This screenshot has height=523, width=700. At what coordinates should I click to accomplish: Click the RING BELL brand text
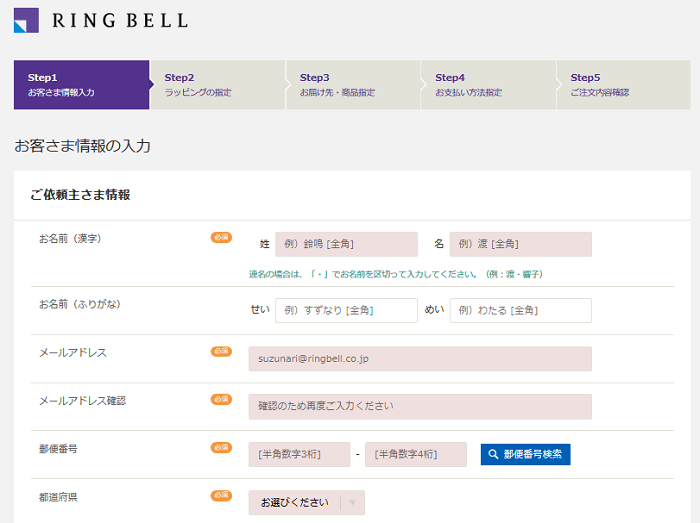click(x=120, y=21)
